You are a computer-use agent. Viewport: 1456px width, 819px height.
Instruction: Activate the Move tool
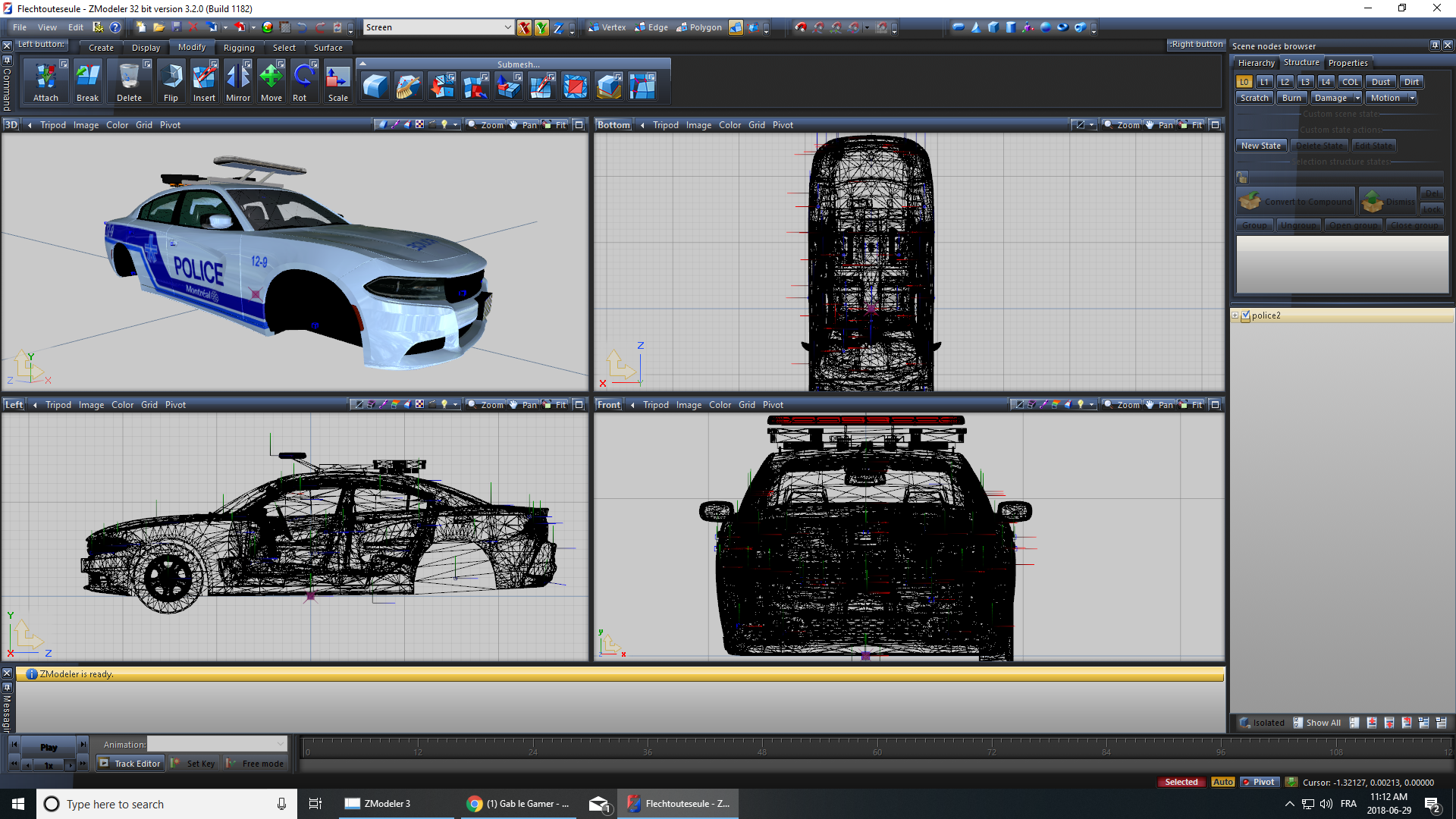(271, 81)
